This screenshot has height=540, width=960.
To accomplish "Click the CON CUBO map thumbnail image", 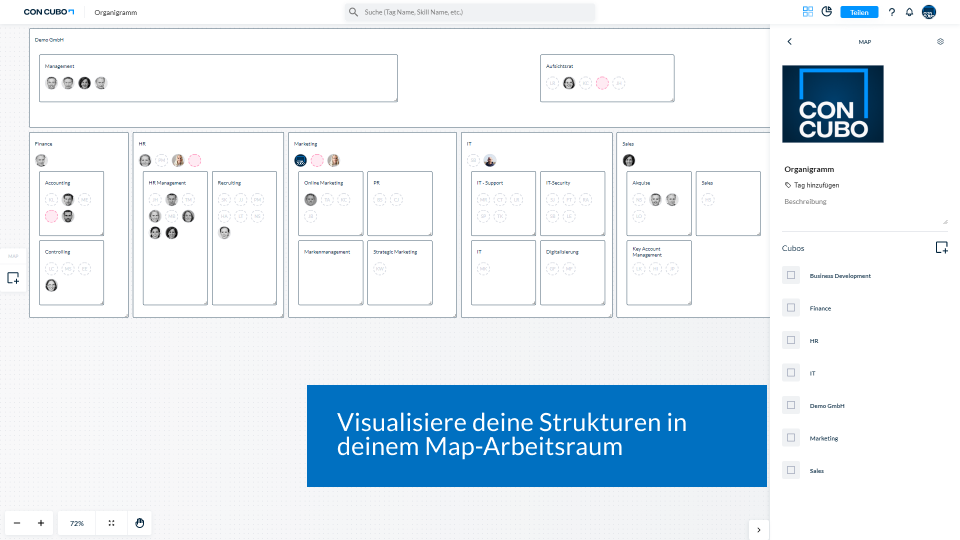I will tap(833, 104).
